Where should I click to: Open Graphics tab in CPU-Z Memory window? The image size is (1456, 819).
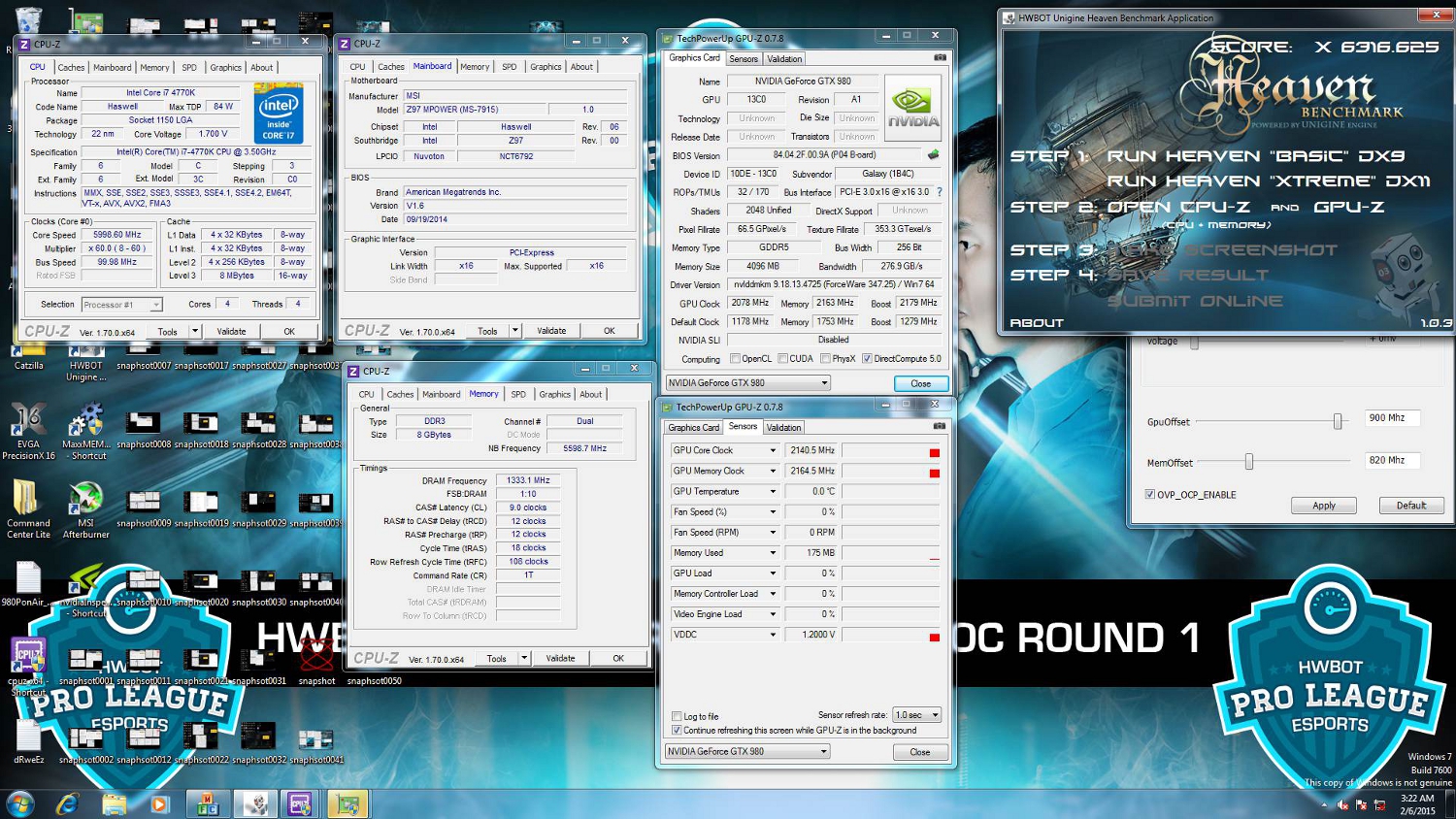pos(554,394)
